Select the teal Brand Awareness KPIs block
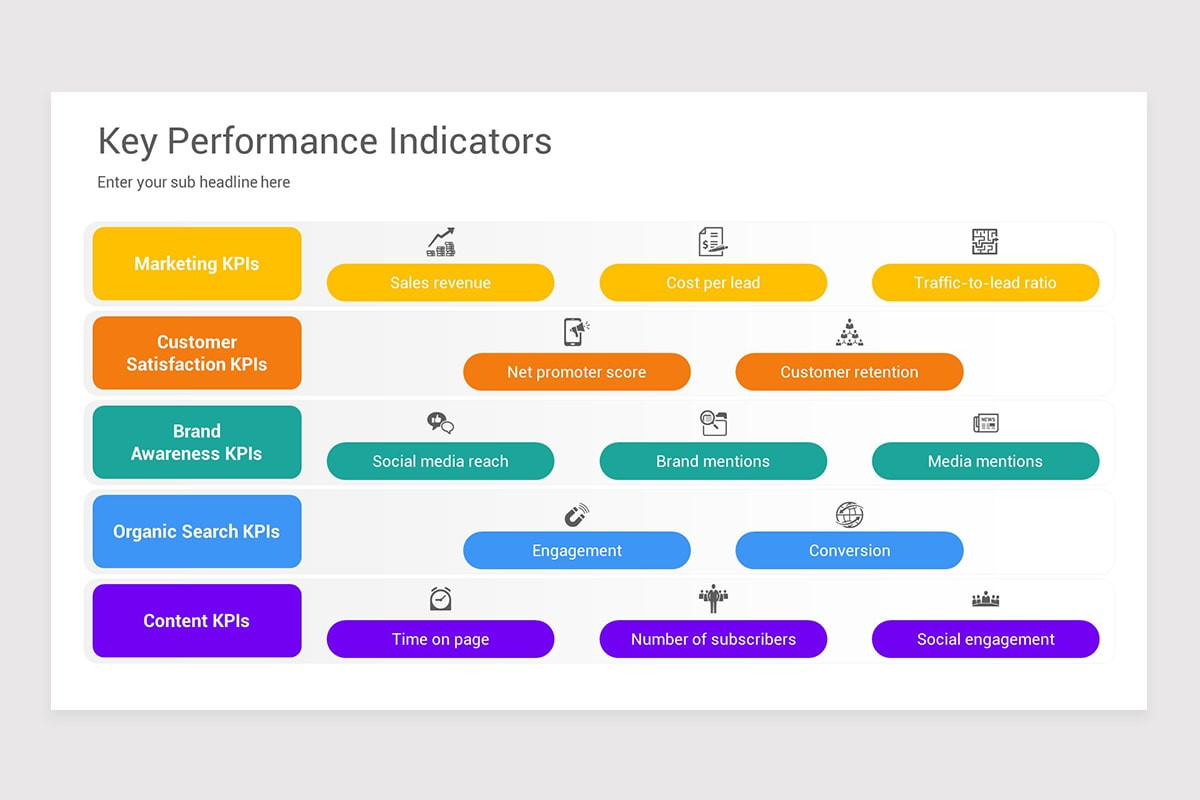The image size is (1200, 800). point(197,442)
